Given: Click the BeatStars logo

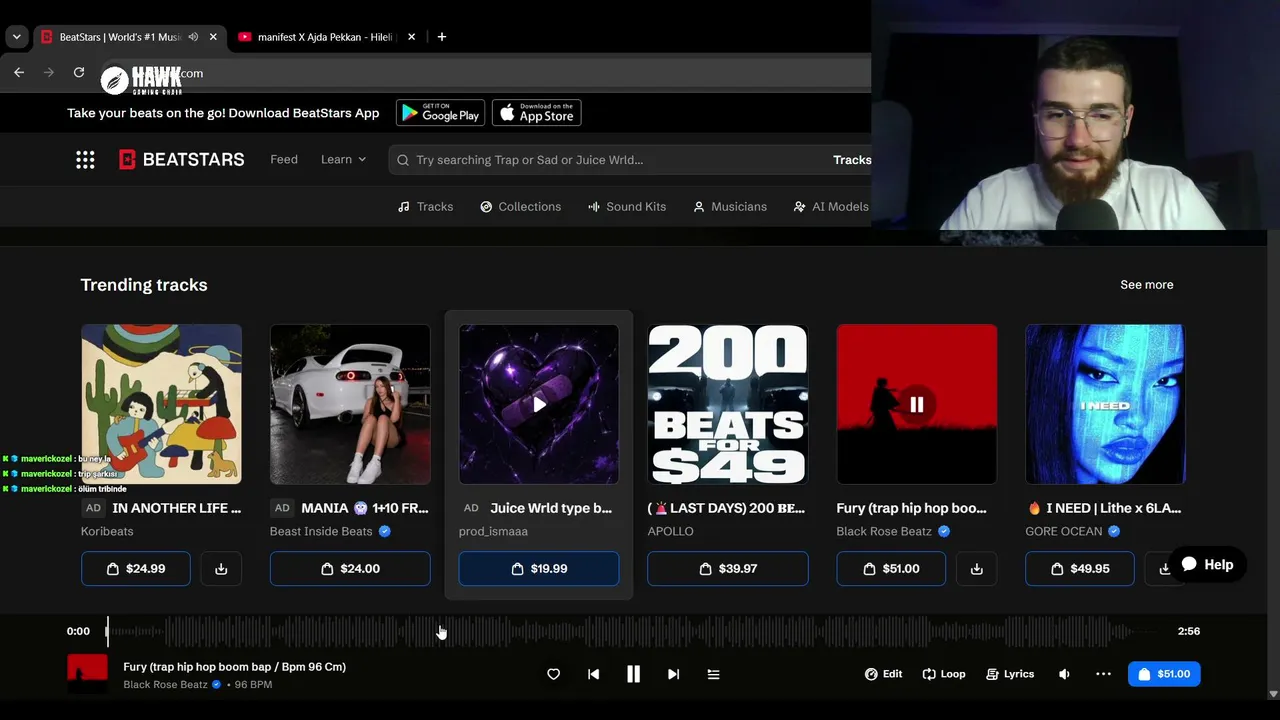Looking at the screenshot, I should 181,160.
